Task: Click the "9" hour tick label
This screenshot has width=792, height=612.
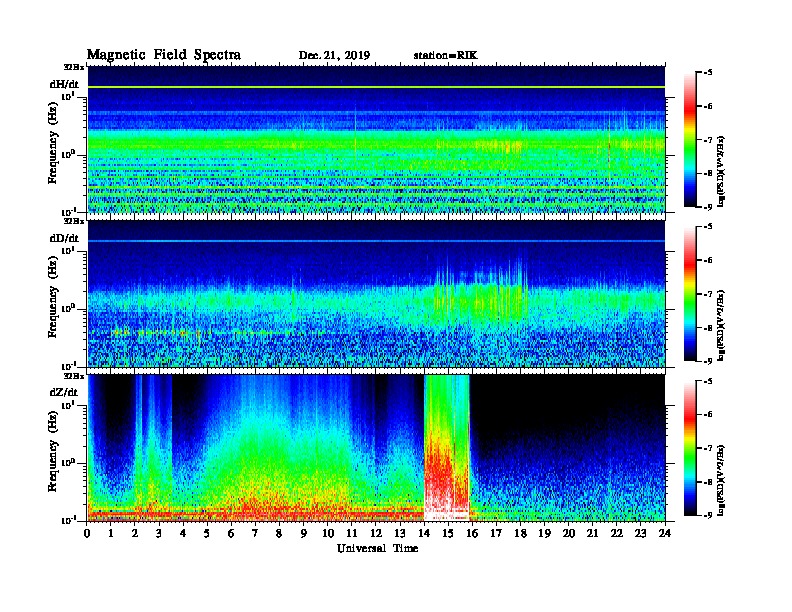Action: coord(304,533)
